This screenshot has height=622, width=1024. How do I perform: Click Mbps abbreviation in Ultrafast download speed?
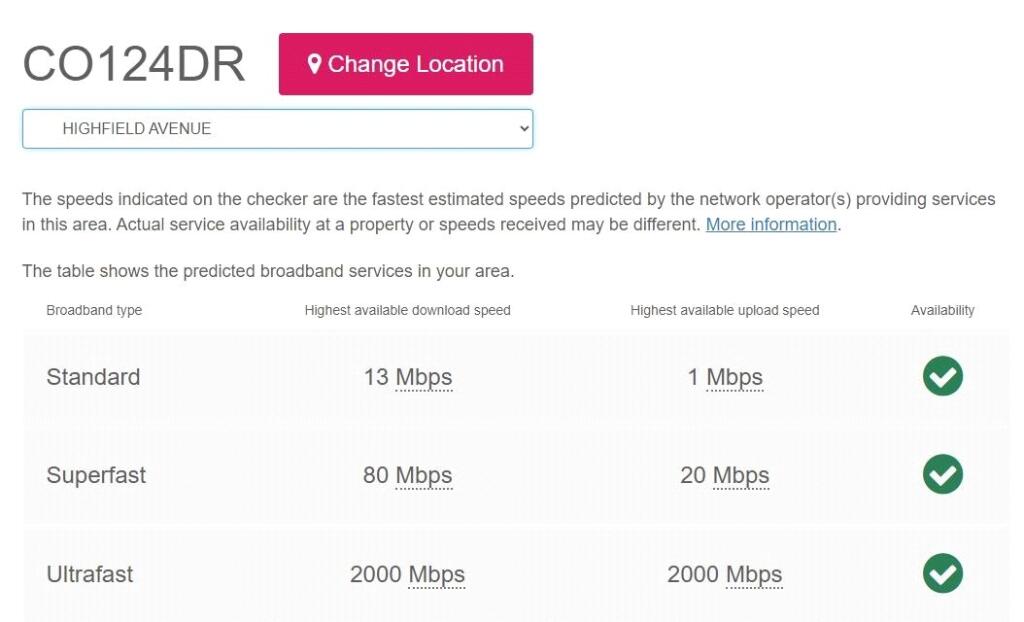click(437, 574)
